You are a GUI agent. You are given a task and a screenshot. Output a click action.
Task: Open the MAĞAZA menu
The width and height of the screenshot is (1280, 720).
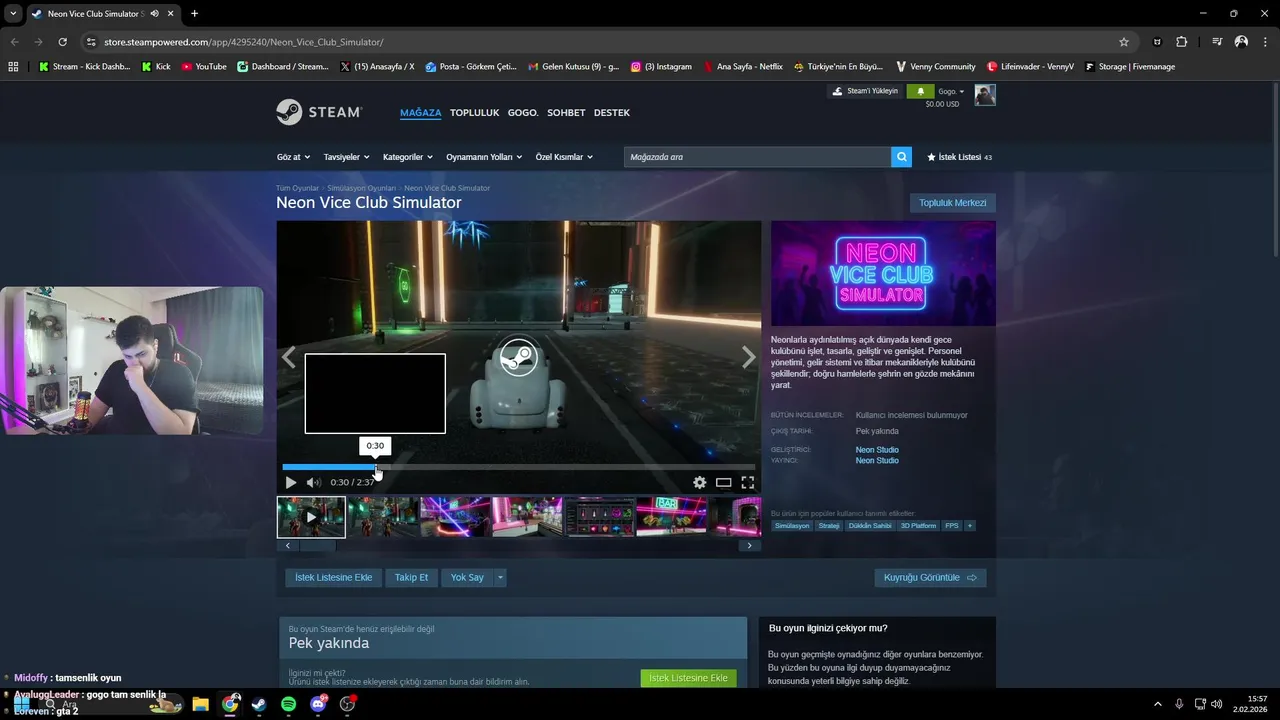pos(420,112)
